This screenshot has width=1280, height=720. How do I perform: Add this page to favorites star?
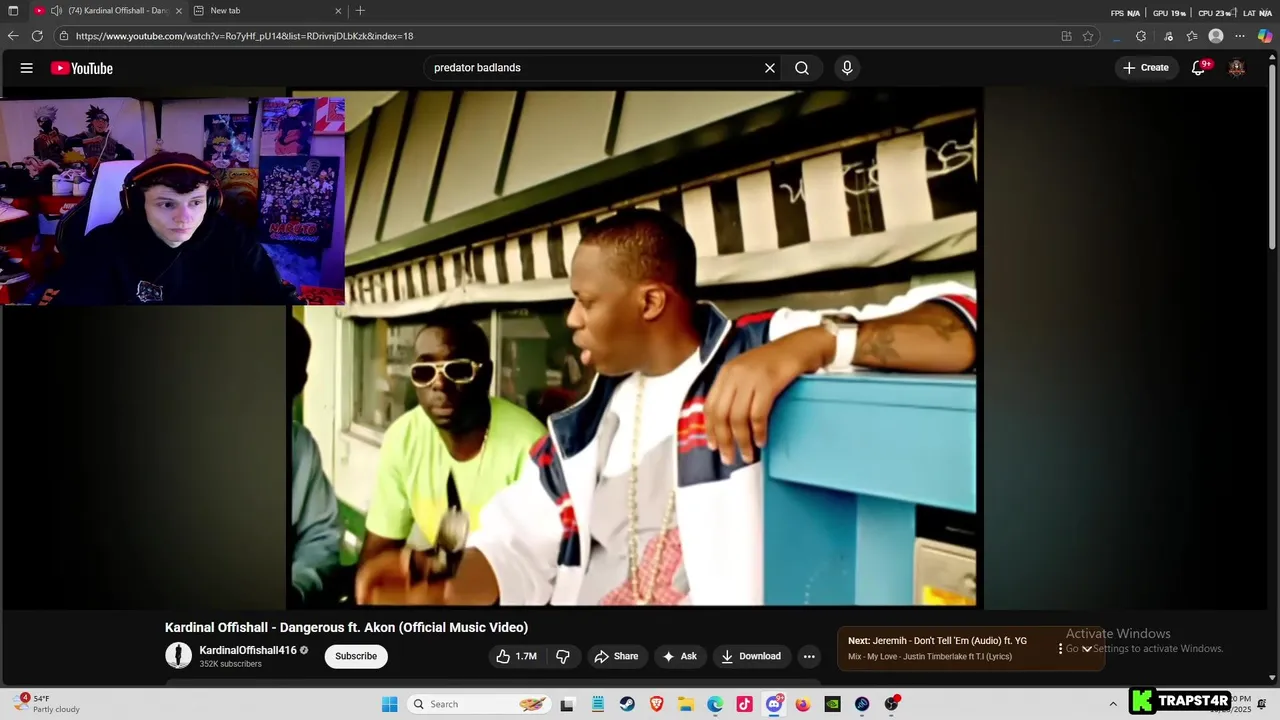pos(1088,36)
